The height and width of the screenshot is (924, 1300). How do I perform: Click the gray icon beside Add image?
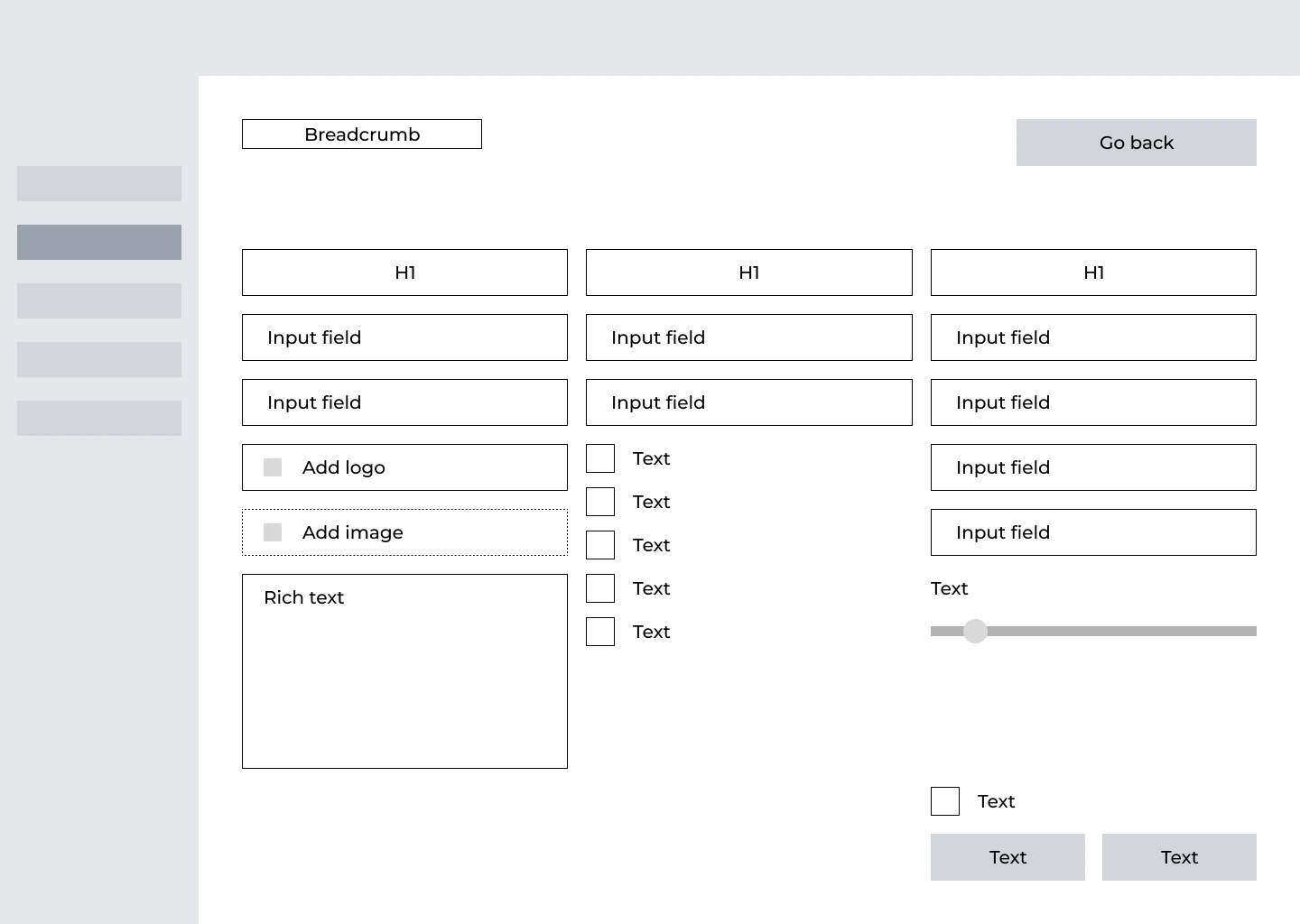(273, 532)
